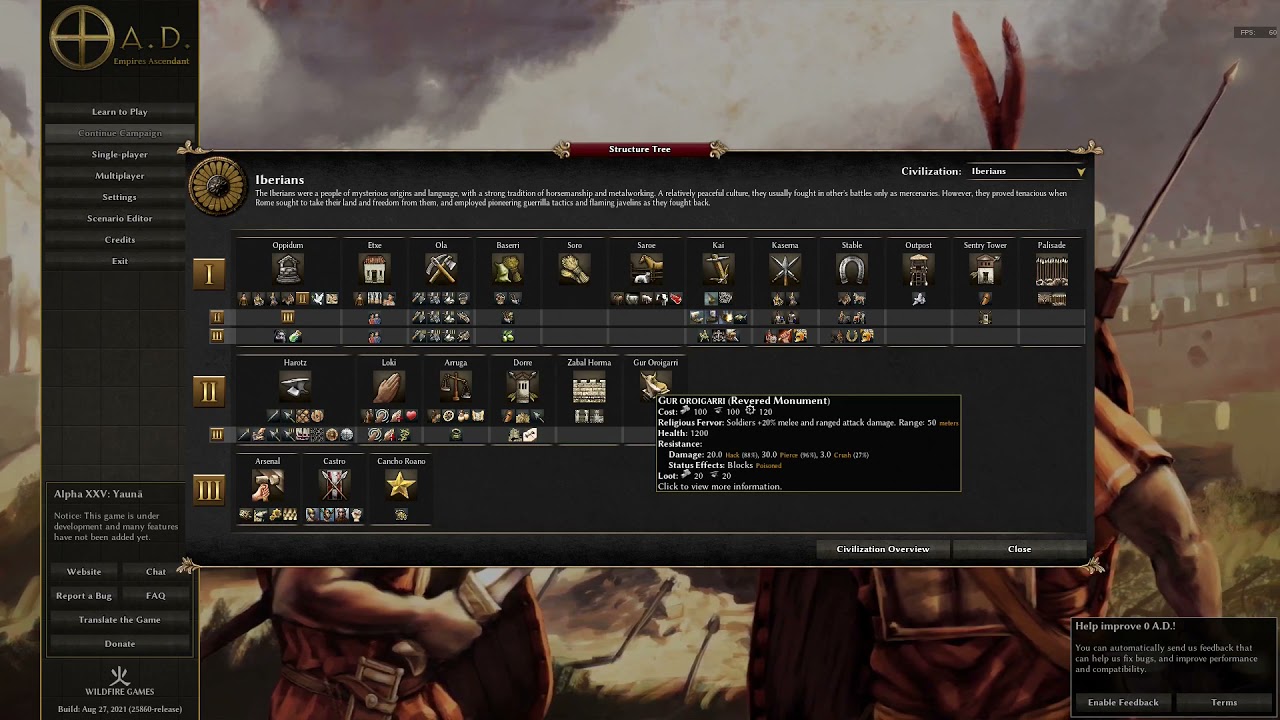Click Translate the Game
Viewport: 1280px width, 720px height.
point(120,620)
